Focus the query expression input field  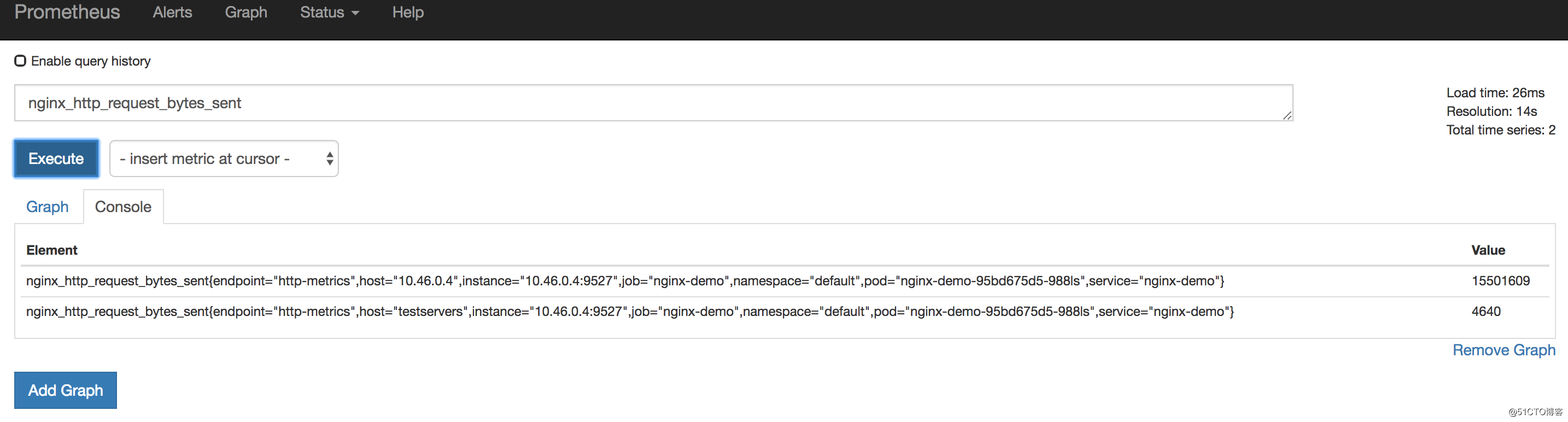tap(653, 103)
